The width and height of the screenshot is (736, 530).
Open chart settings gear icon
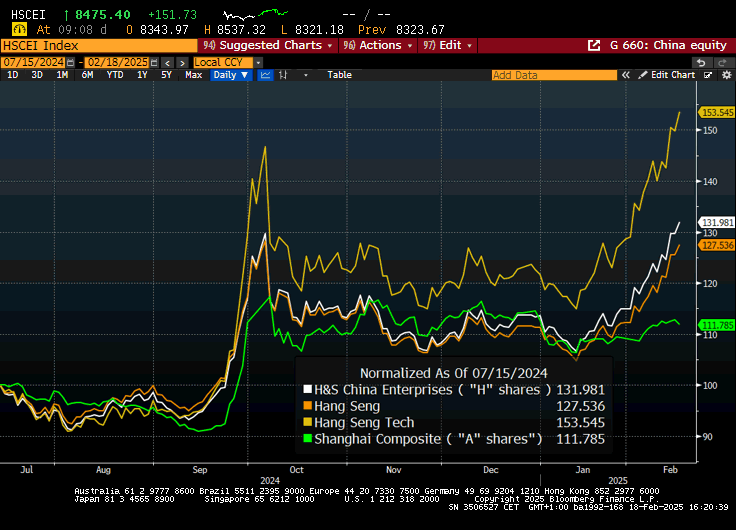727,75
